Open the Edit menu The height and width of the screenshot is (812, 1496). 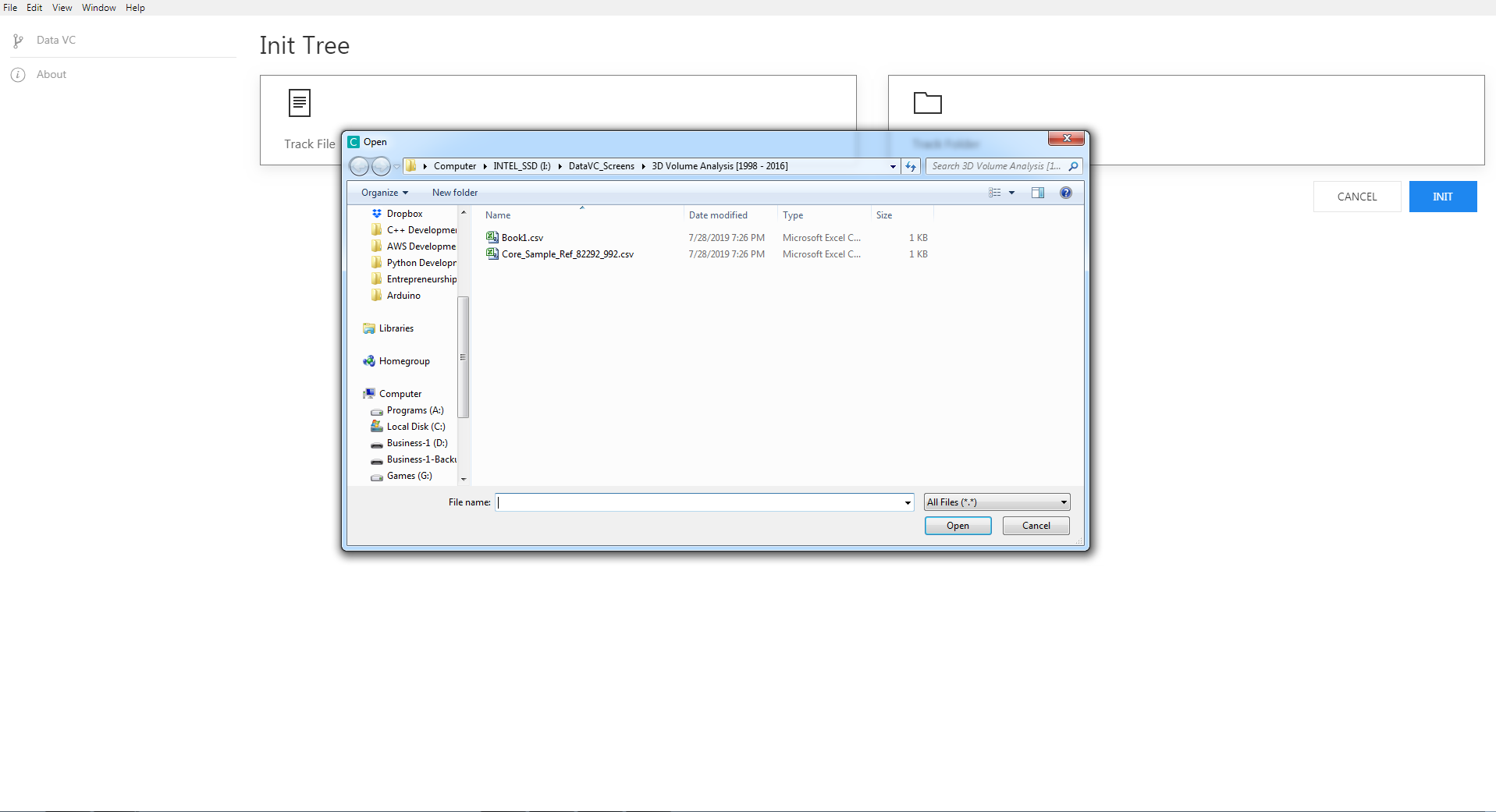click(34, 8)
